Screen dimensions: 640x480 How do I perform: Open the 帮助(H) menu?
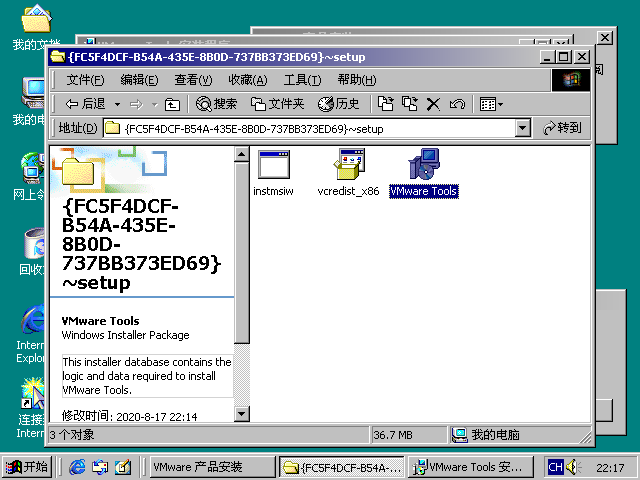tap(357, 80)
